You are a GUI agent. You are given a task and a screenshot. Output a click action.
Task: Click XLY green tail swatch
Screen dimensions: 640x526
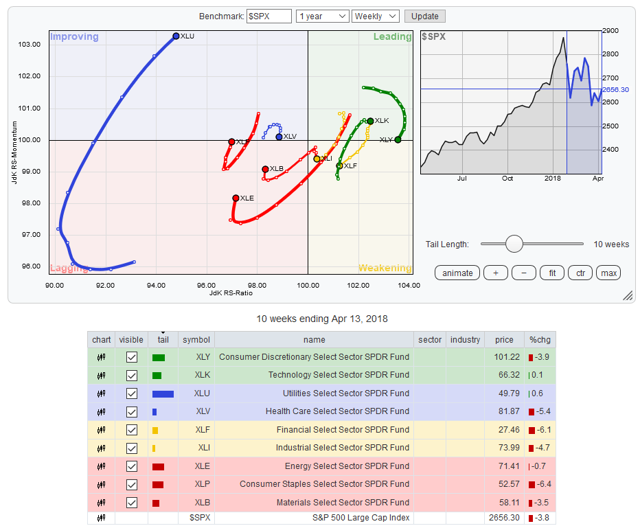tap(158, 358)
